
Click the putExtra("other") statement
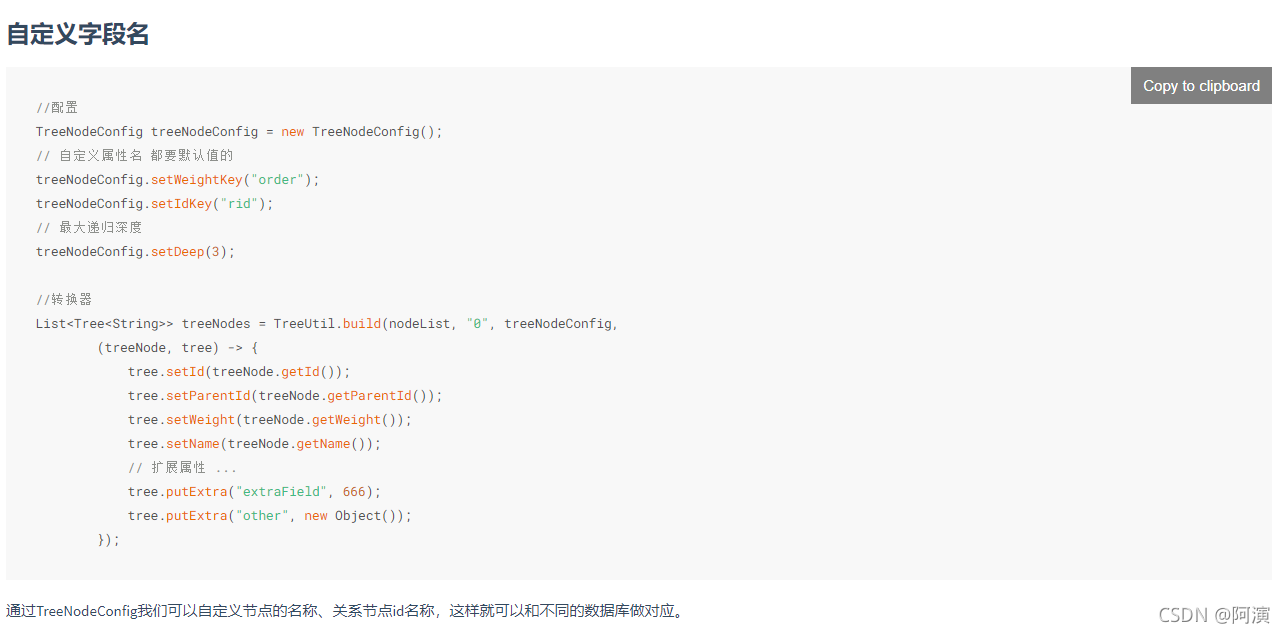point(270,515)
